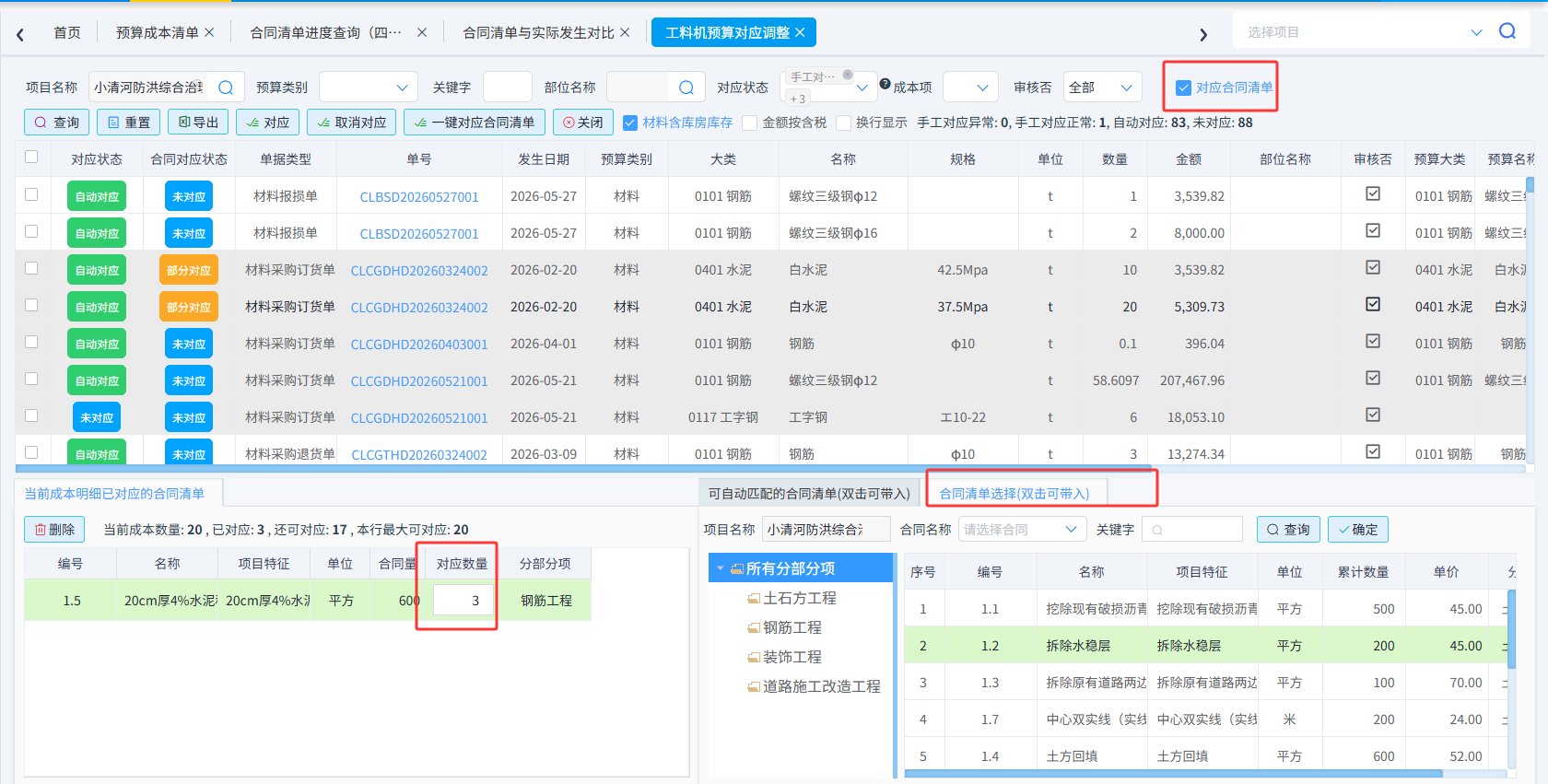Click the 确定 confirm button
This screenshot has width=1548, height=784.
click(x=1358, y=530)
